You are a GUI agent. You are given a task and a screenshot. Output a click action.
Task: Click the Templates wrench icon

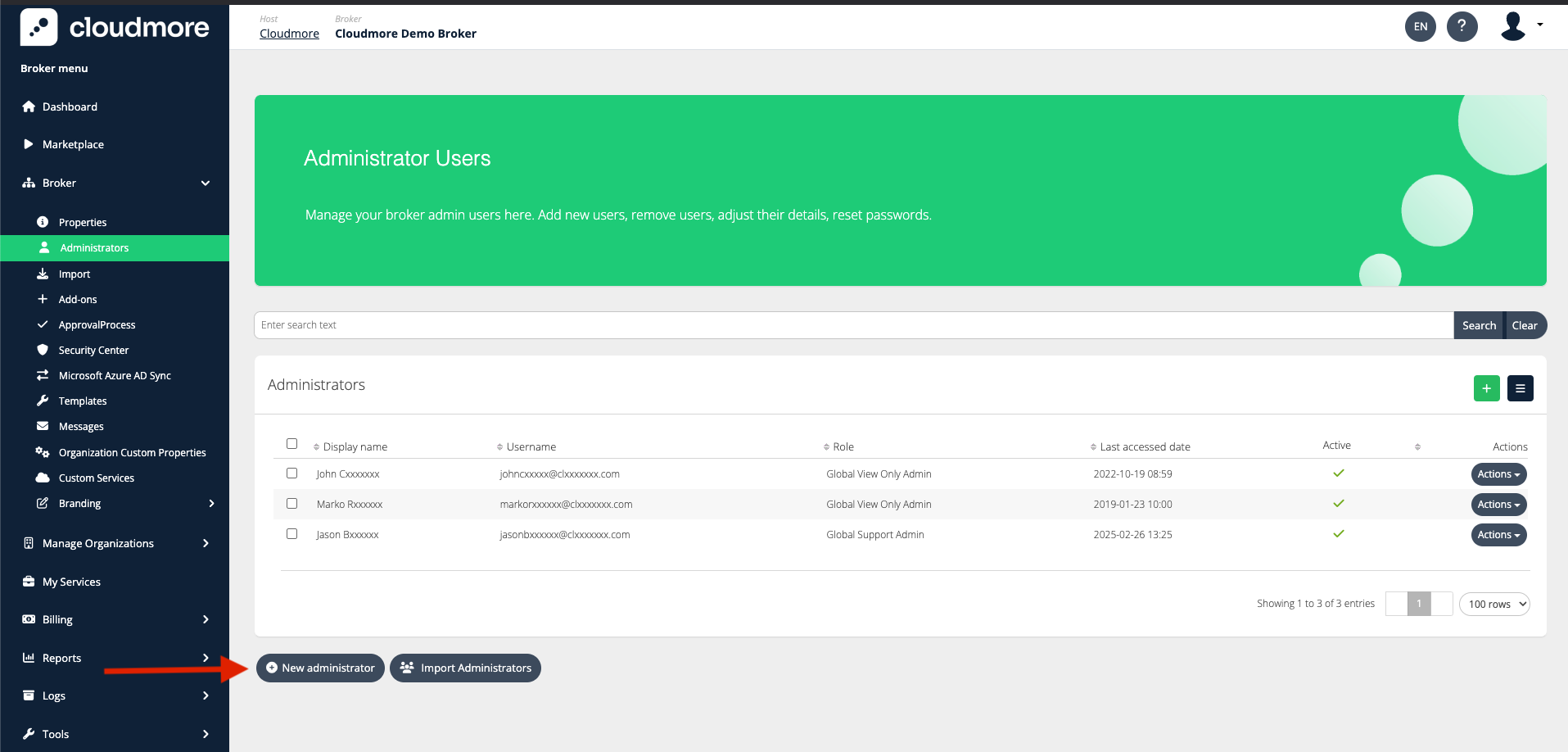click(x=43, y=401)
